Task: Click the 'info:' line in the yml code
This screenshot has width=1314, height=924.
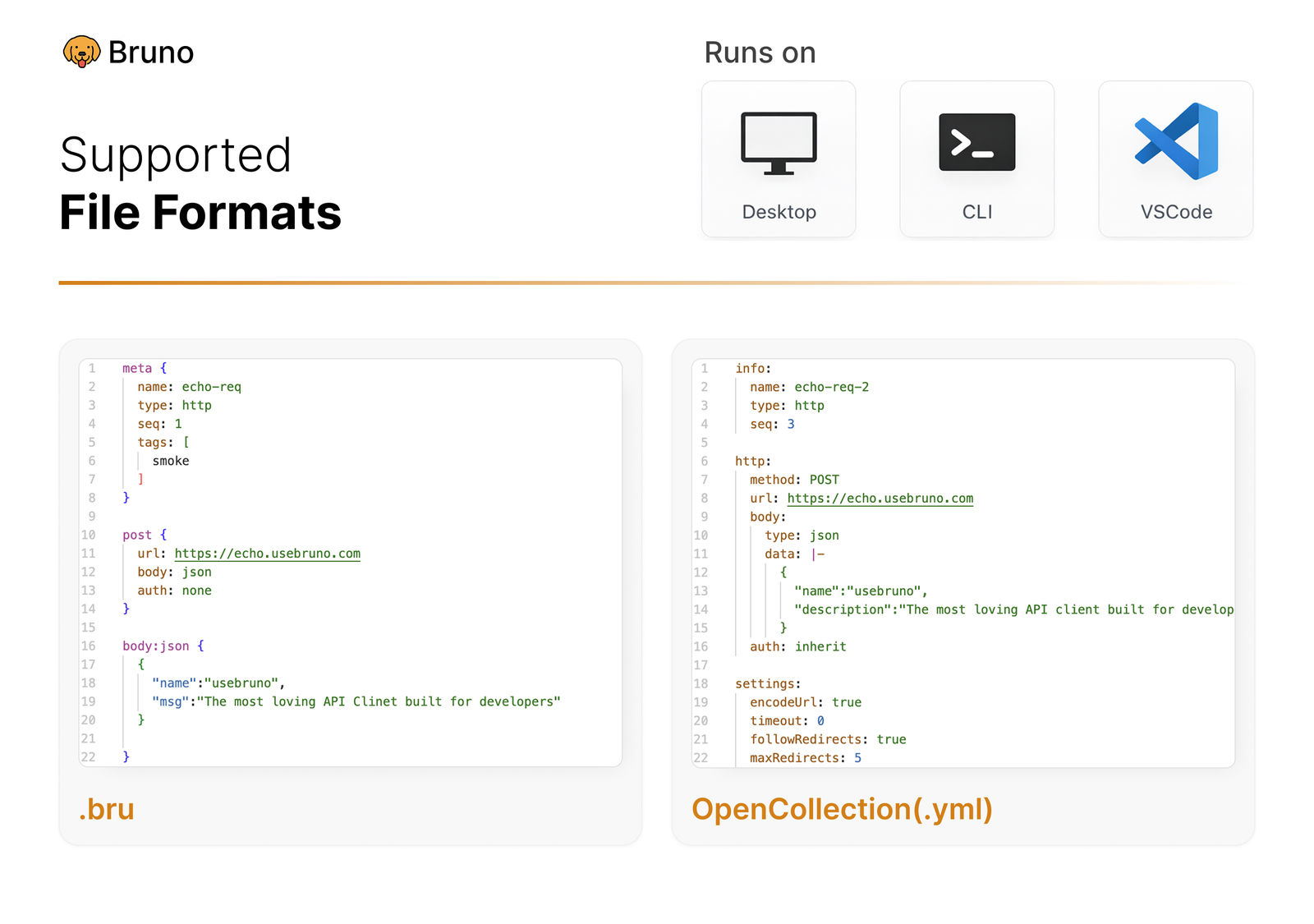Action: pos(753,369)
